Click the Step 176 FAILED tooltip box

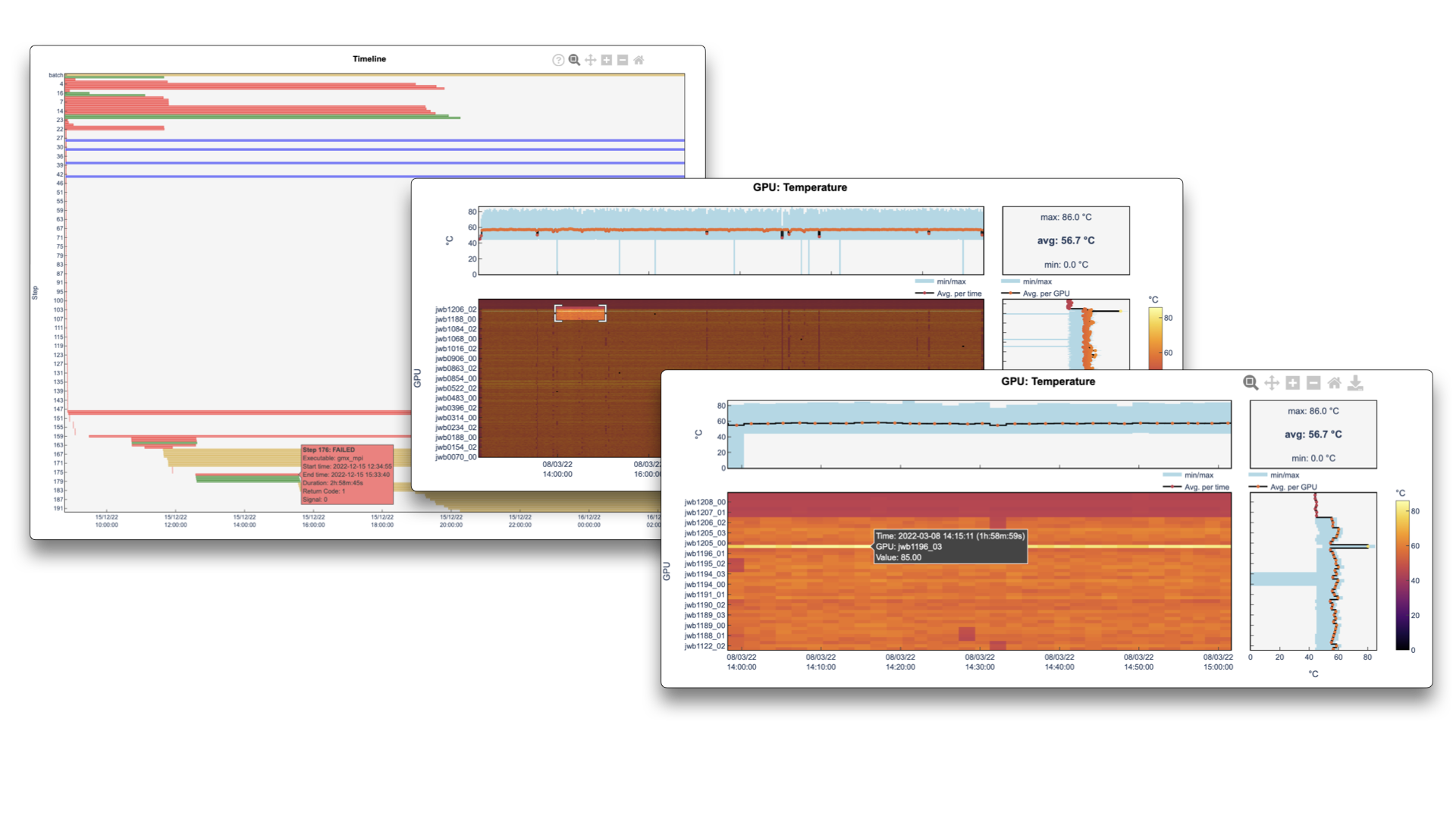(x=347, y=475)
